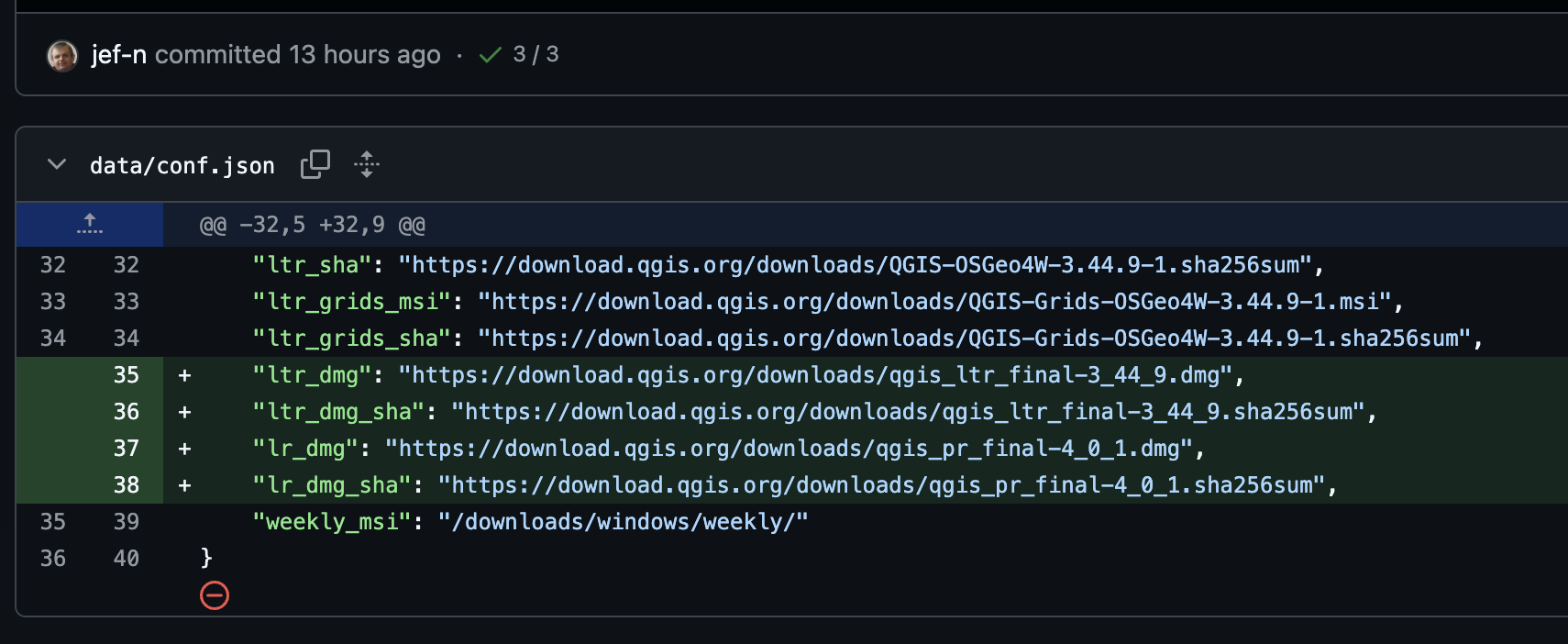Collapse the data/conf.json diff chevron
1568x644 pixels.
click(57, 165)
